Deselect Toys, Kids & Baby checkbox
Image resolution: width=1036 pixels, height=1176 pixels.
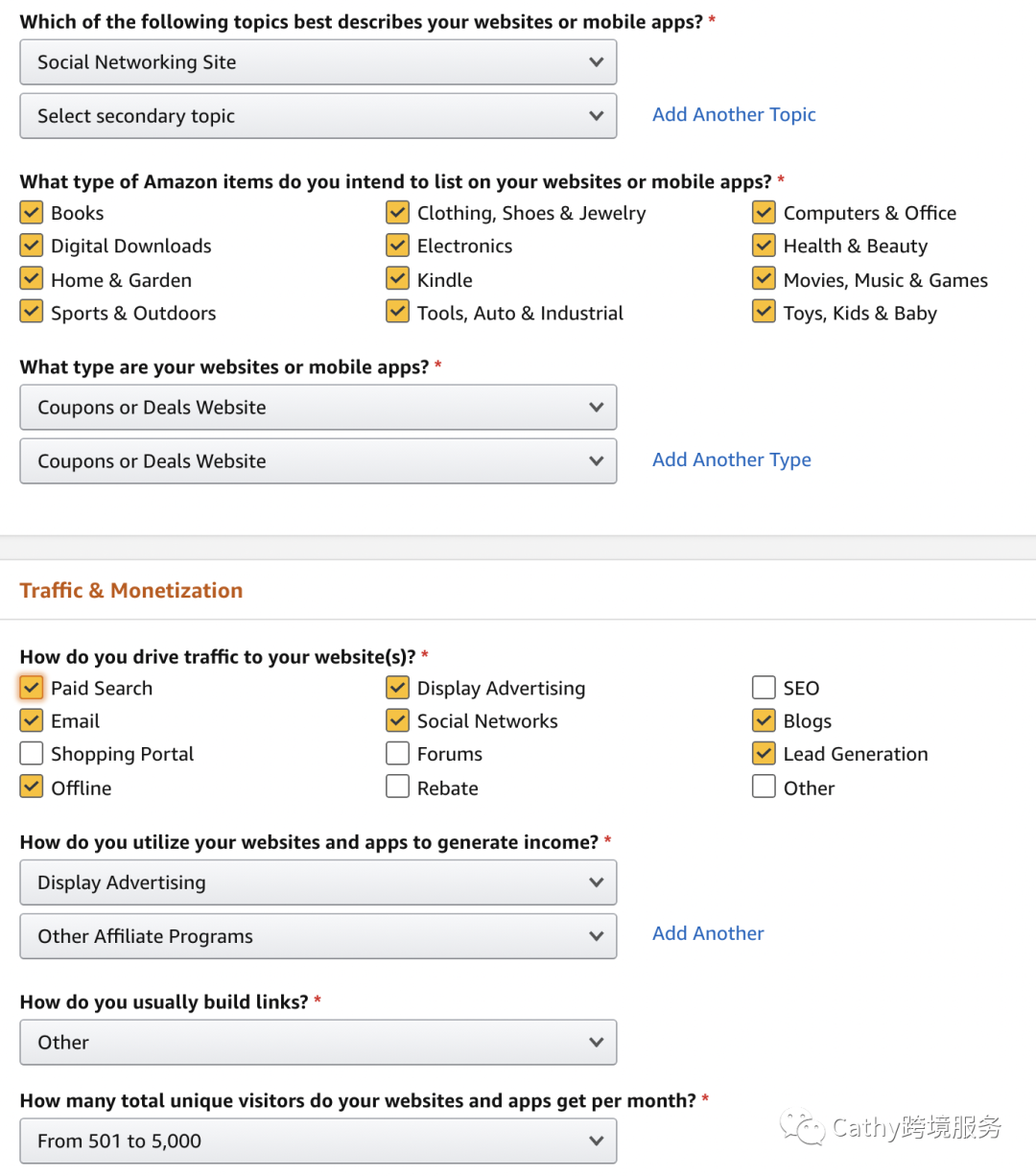764,313
